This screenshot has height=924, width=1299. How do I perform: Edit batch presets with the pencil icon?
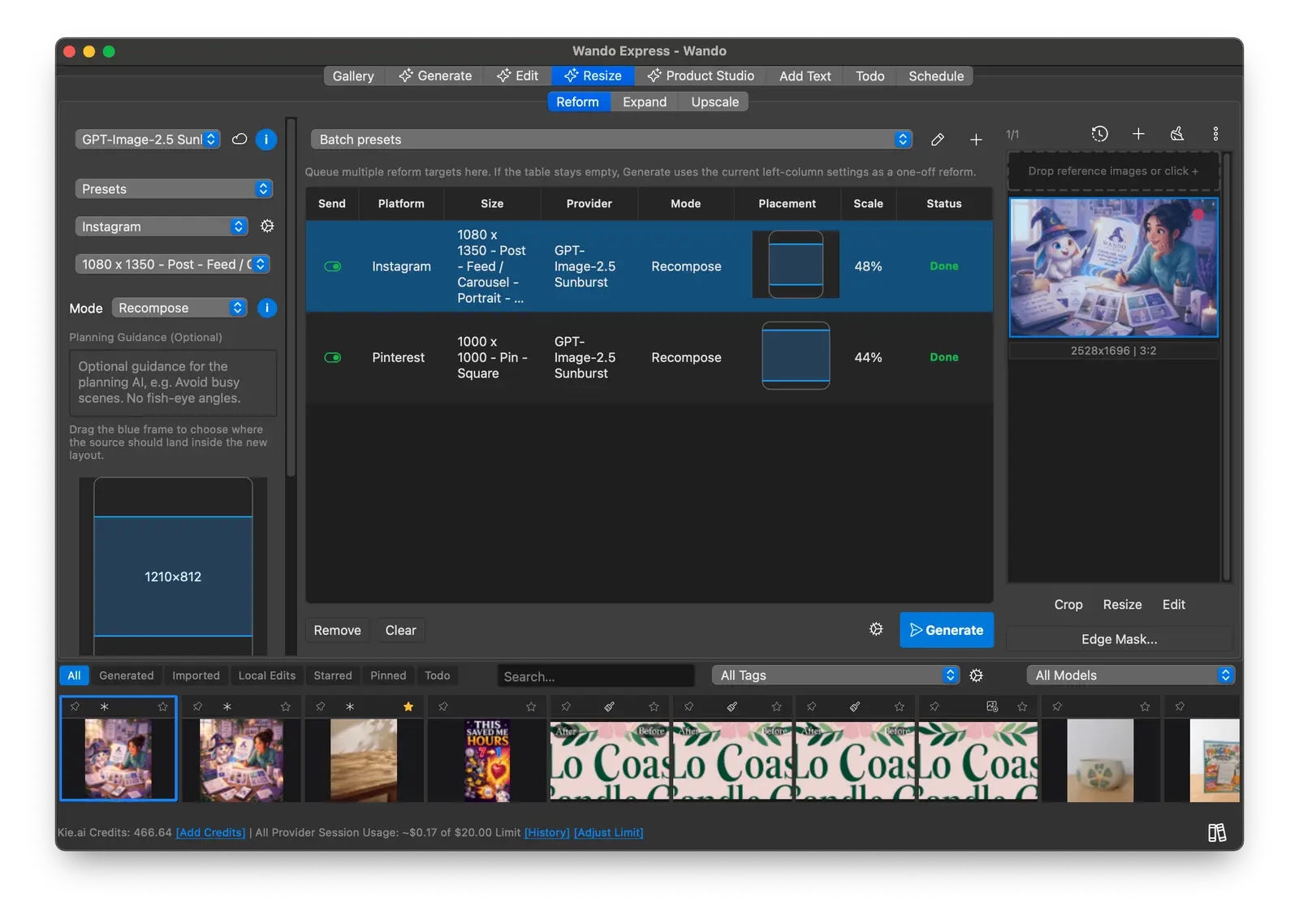point(937,140)
